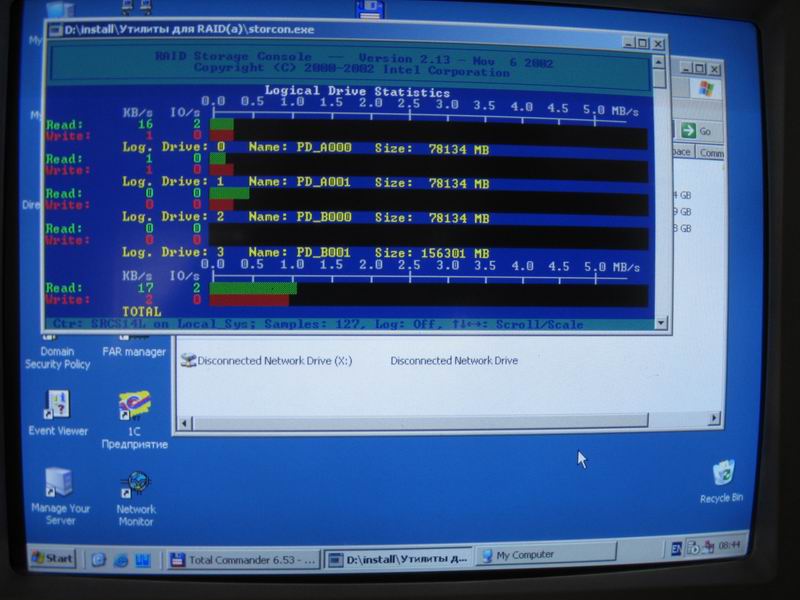800x600 pixels.
Task: Click the 'Logical Drive Statistics' heading
Action: point(357,91)
